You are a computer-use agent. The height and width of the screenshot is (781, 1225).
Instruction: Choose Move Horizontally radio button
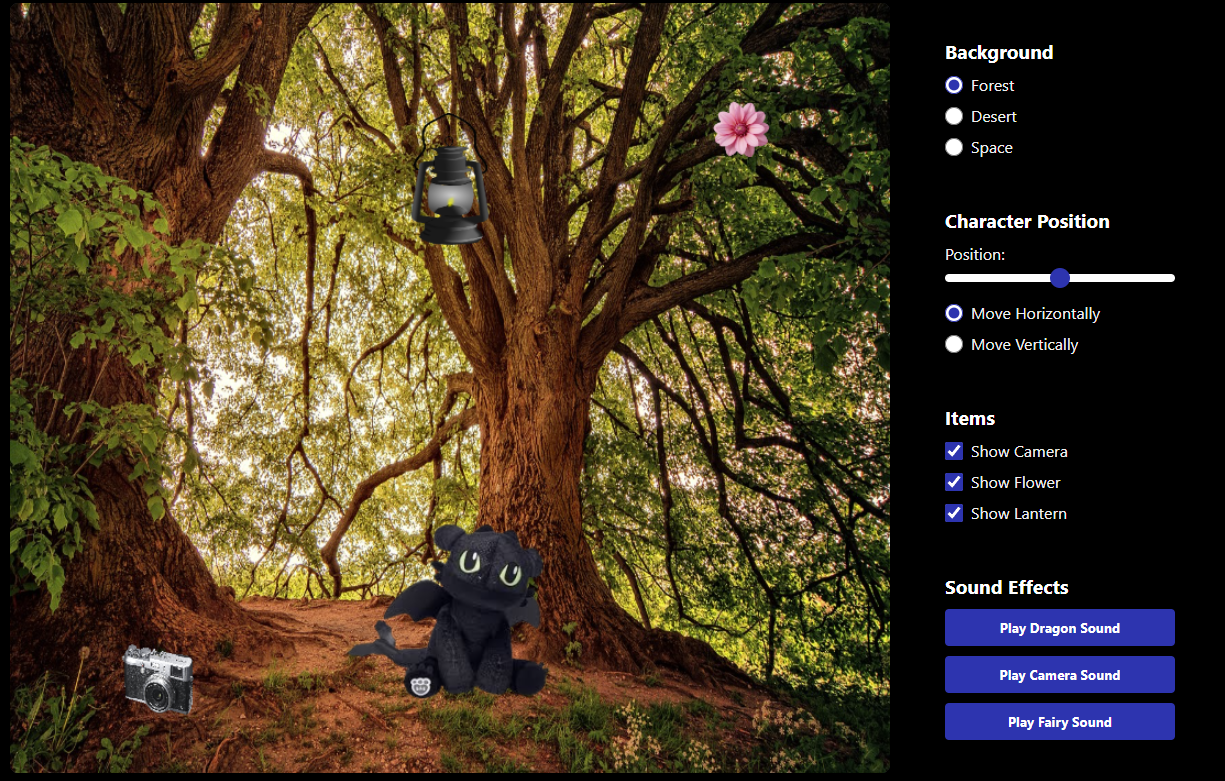pyautogui.click(x=954, y=314)
